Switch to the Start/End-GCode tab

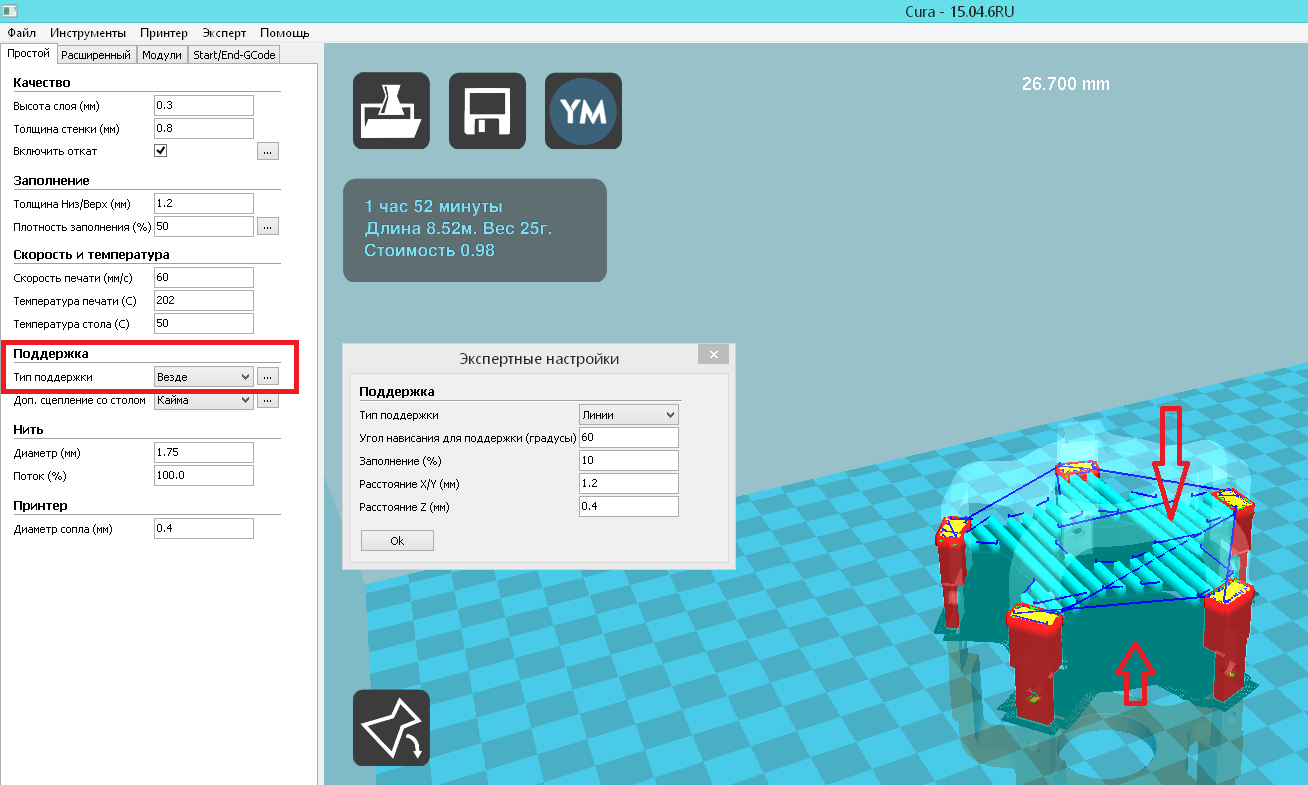tap(234, 55)
